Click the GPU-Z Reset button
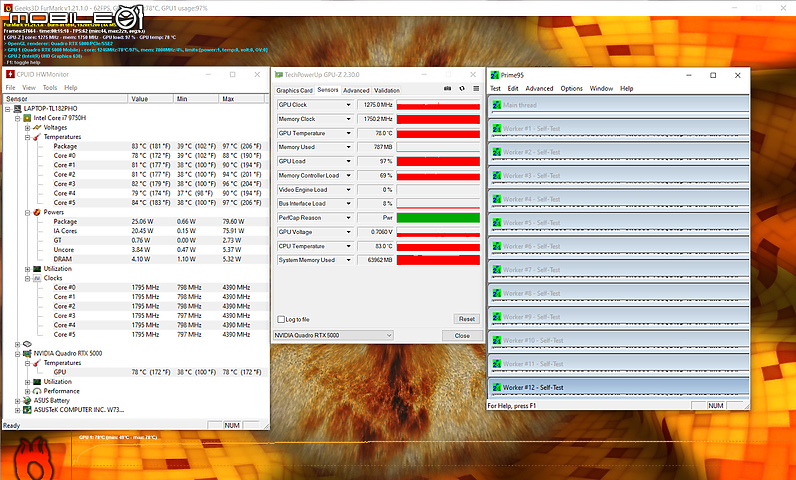 467,319
